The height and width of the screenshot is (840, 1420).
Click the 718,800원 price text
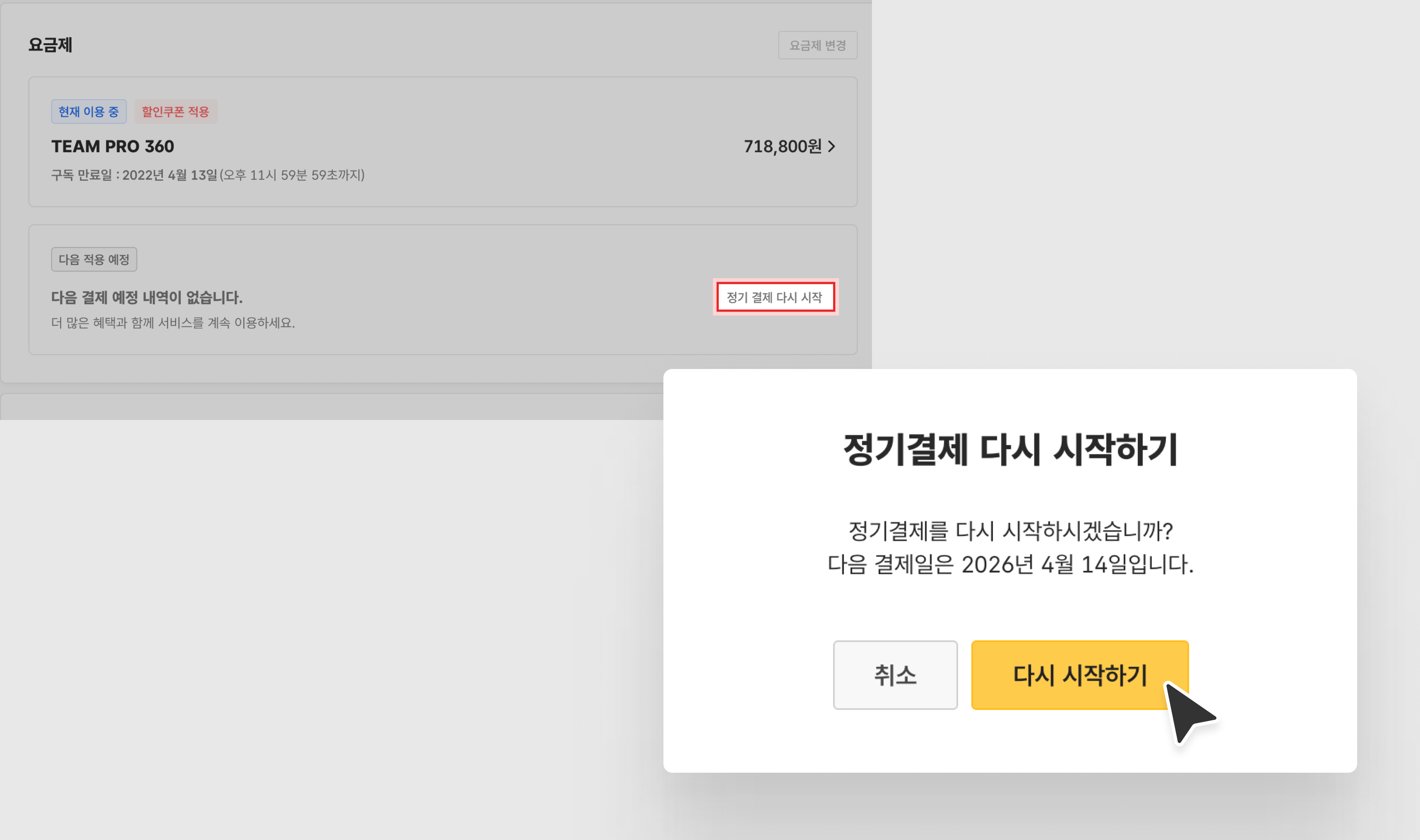782,147
